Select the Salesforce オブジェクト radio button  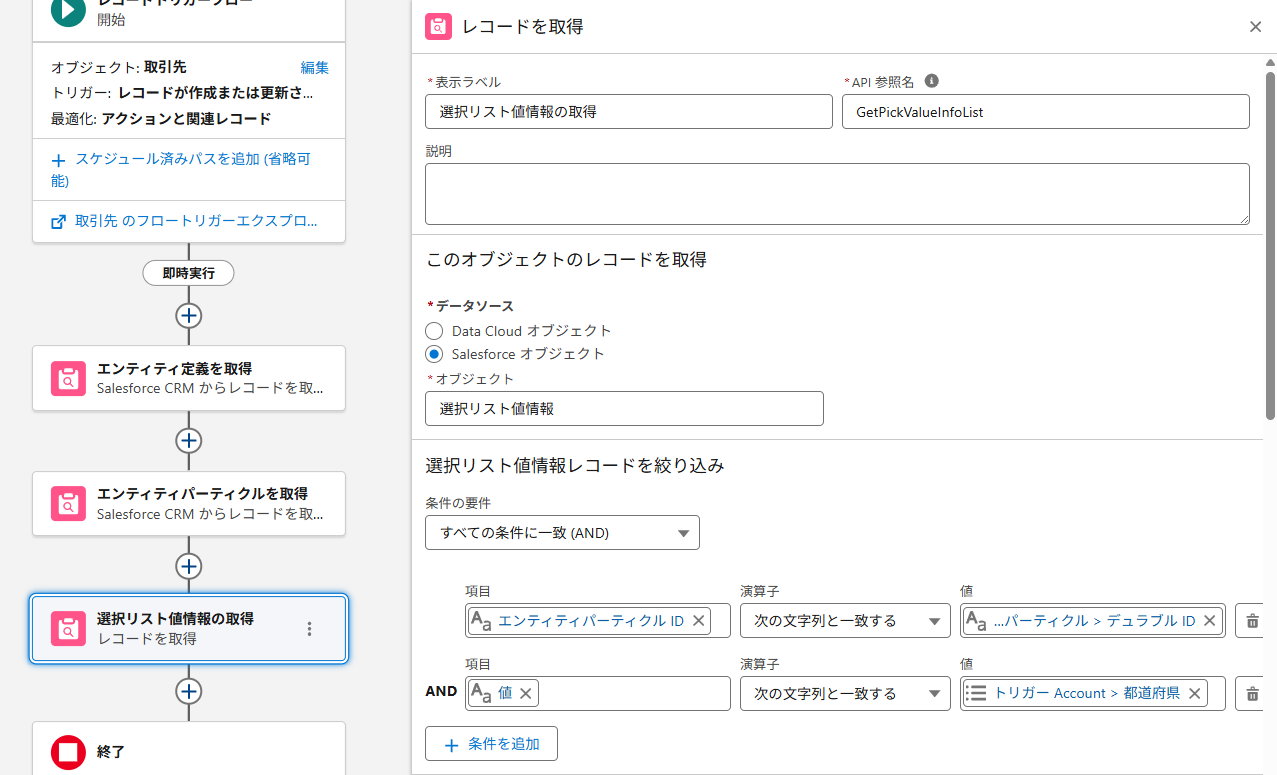point(434,354)
